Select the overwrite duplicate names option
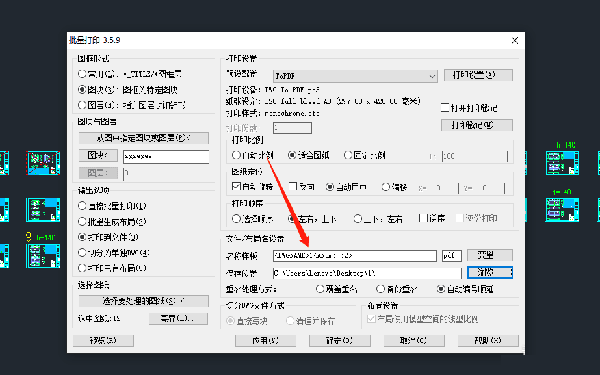Image resolution: width=600 pixels, height=375 pixels. pyautogui.click(x=320, y=289)
